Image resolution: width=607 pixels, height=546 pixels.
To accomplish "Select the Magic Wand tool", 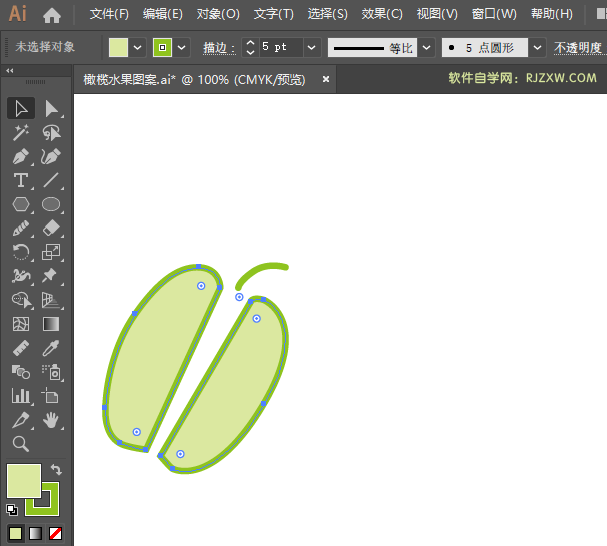I will point(21,132).
